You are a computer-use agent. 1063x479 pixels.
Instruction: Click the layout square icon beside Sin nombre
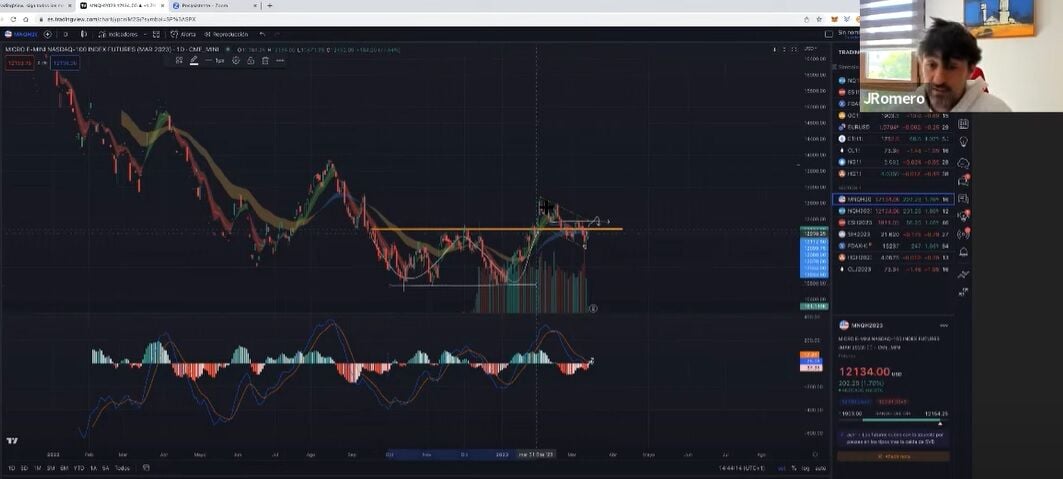click(x=828, y=33)
